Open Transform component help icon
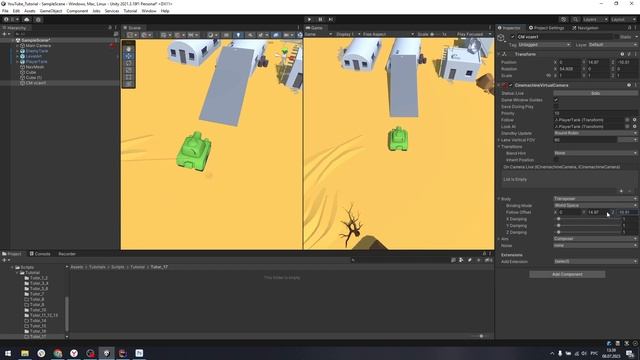This screenshot has height=360, width=640. click(622, 54)
